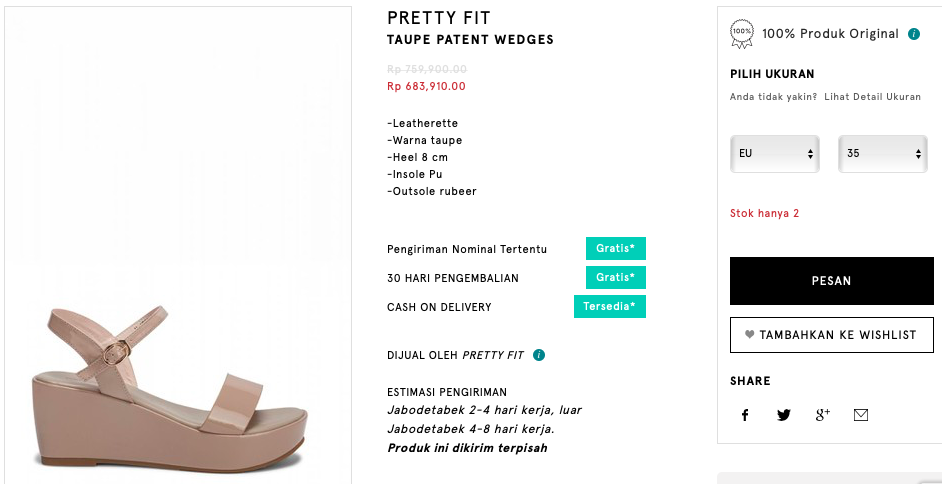Share product on Google Plus
Screen dimensions: 942x484
pyautogui.click(x=822, y=415)
